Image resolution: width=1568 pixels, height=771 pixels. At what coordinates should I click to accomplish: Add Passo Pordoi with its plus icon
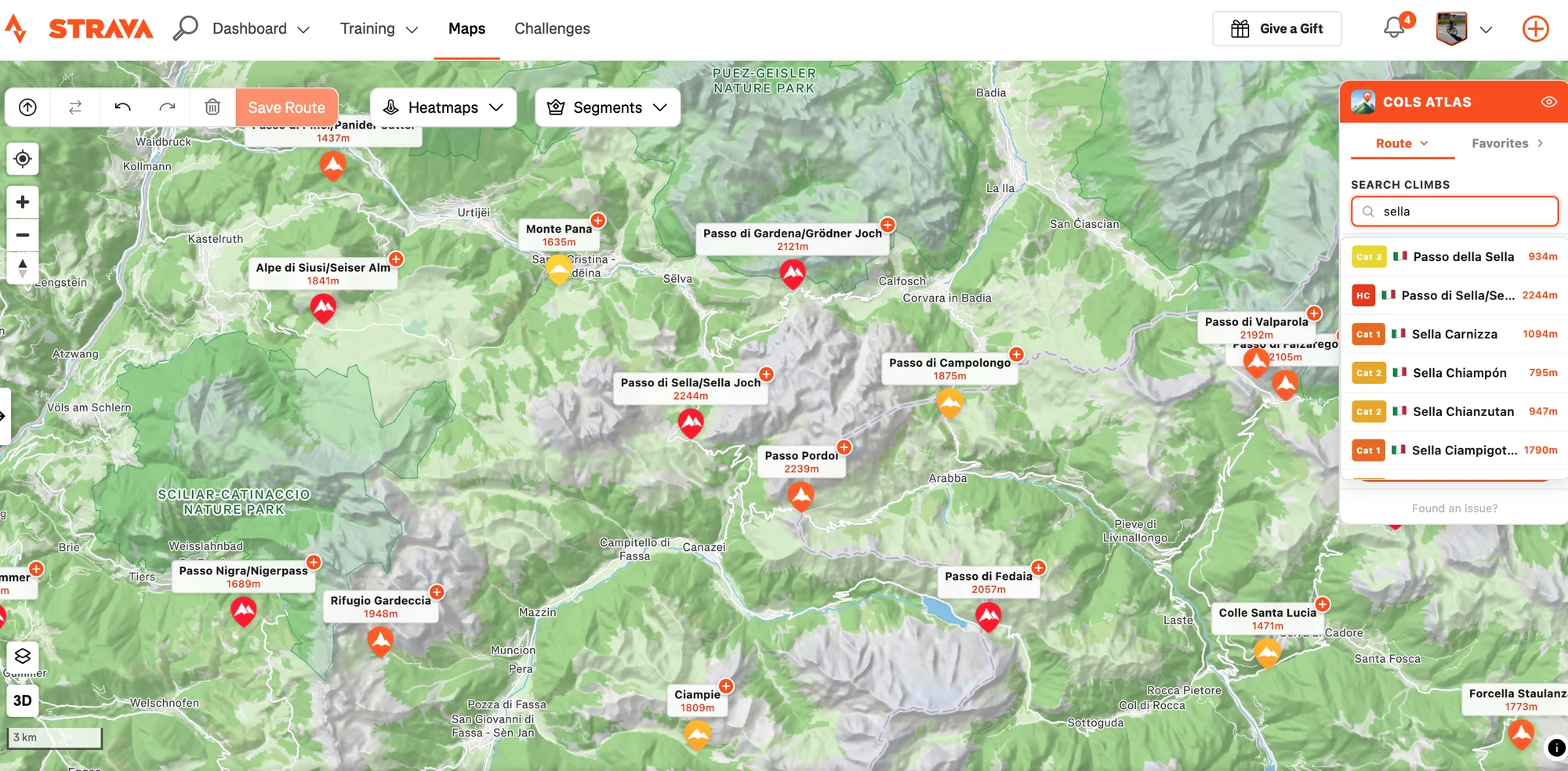click(x=844, y=447)
